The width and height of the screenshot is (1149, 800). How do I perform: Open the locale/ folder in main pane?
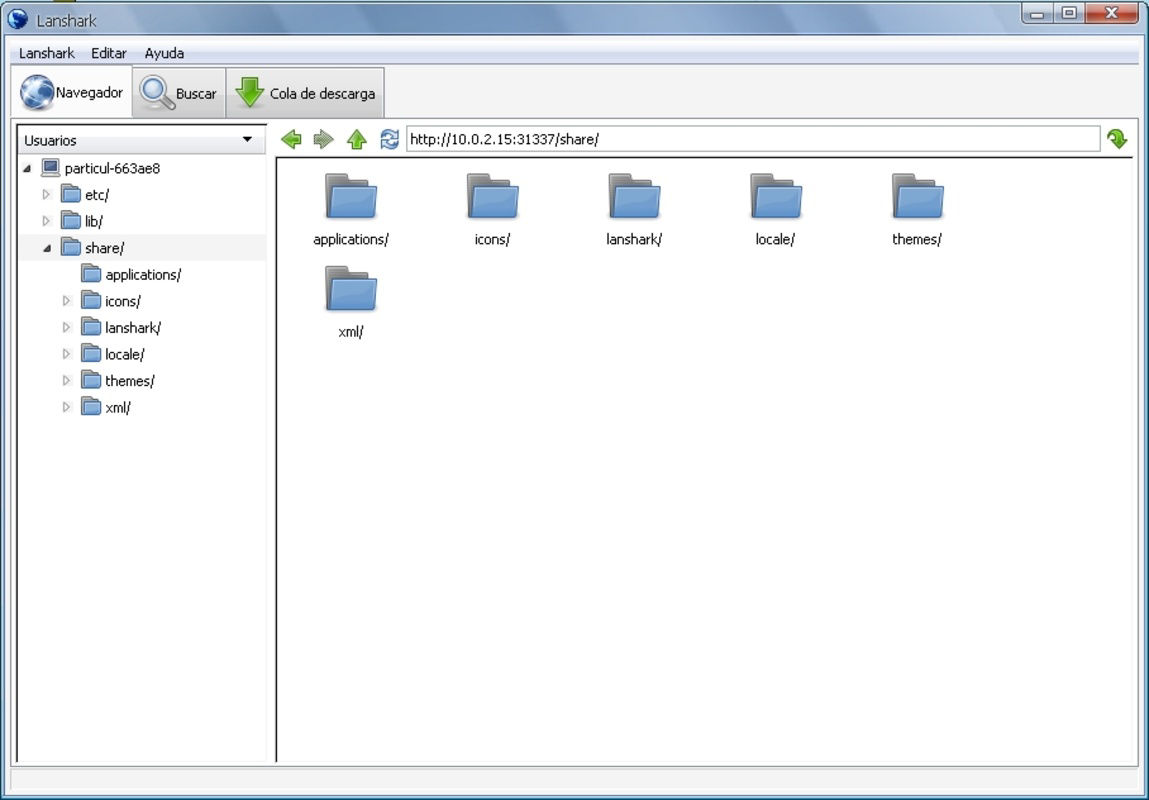coord(775,196)
